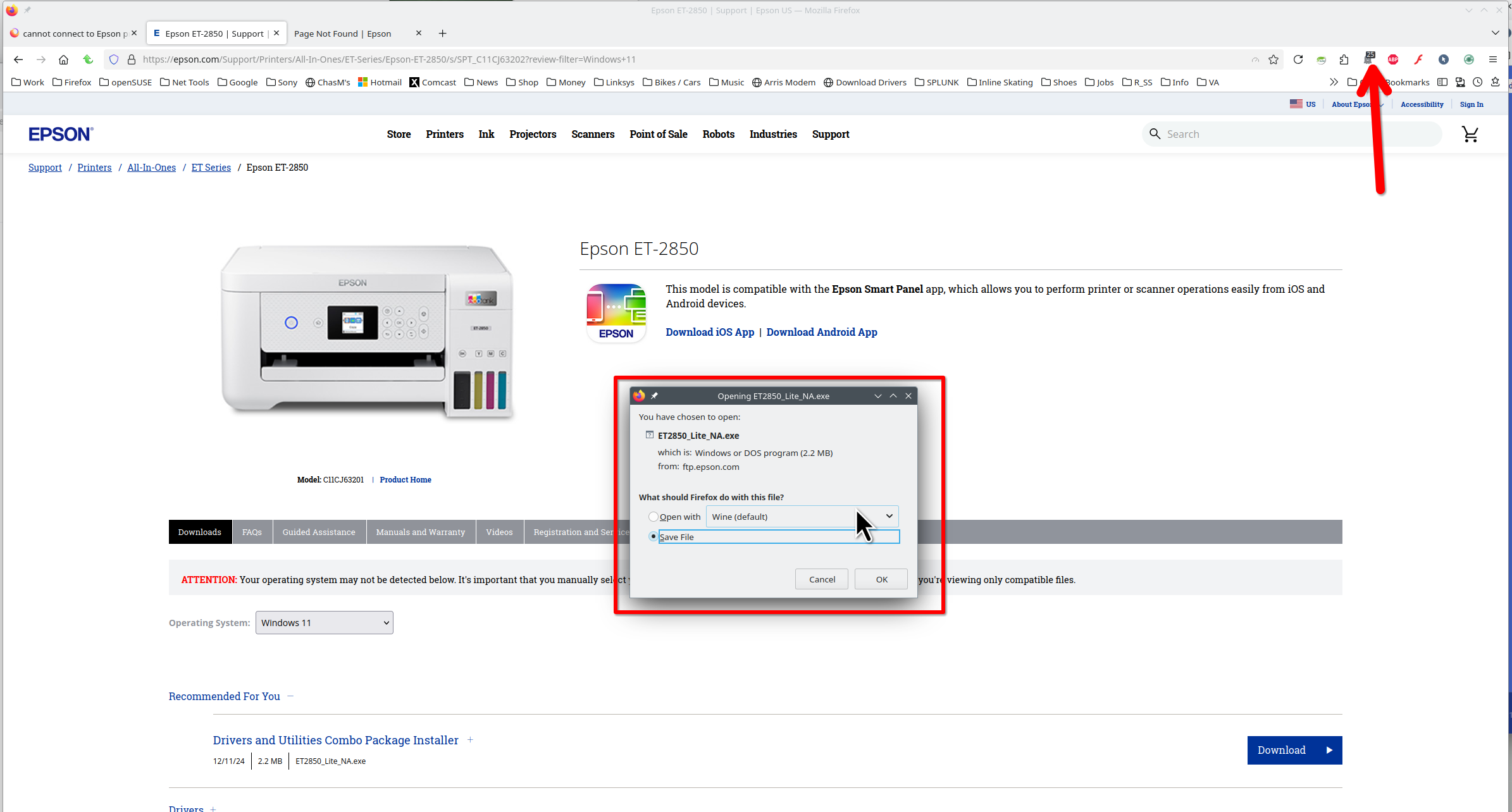Follow the ET Series breadcrumb link
The image size is (1512, 812).
[211, 168]
